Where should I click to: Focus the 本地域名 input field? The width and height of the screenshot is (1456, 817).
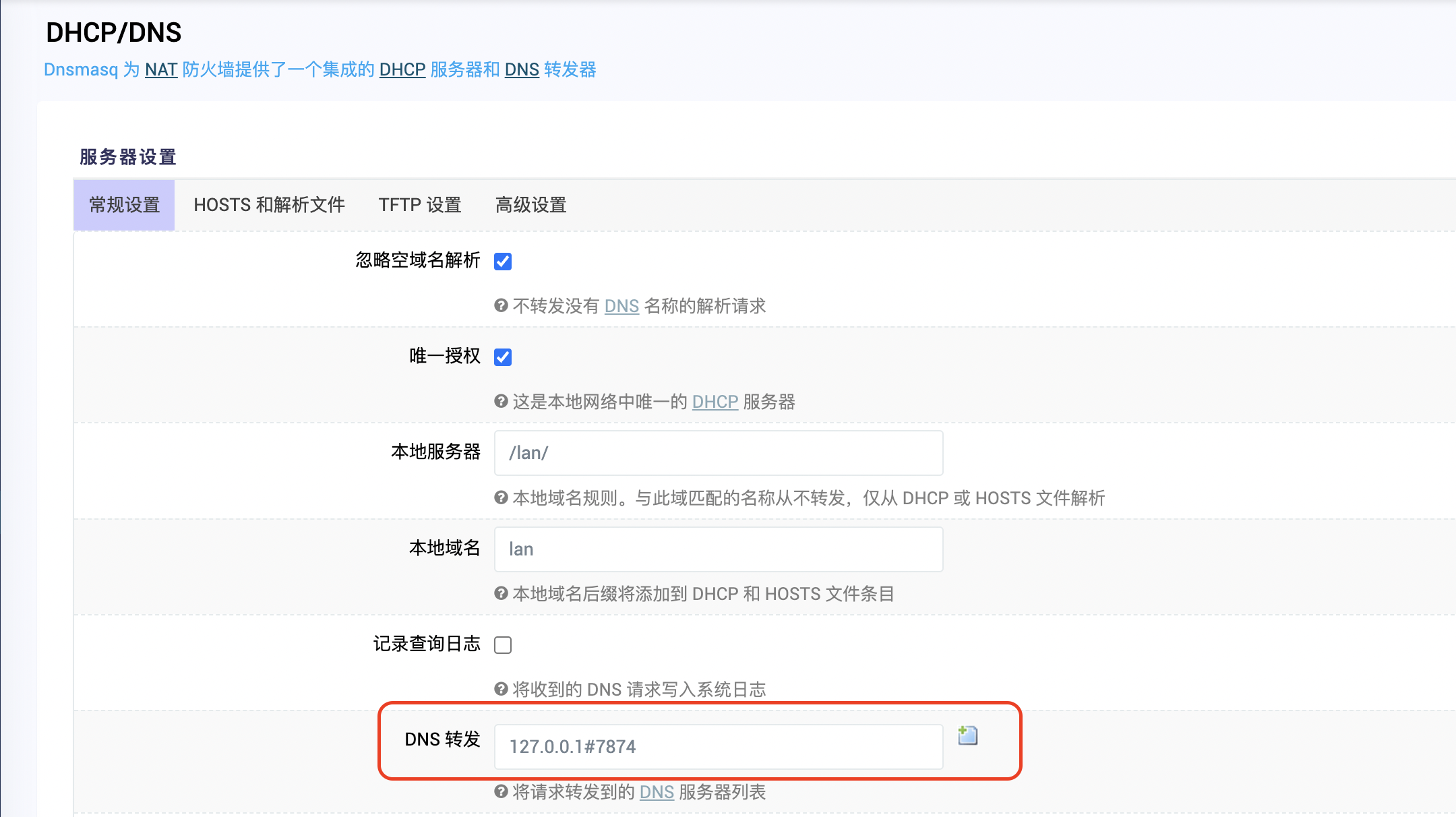coord(718,549)
